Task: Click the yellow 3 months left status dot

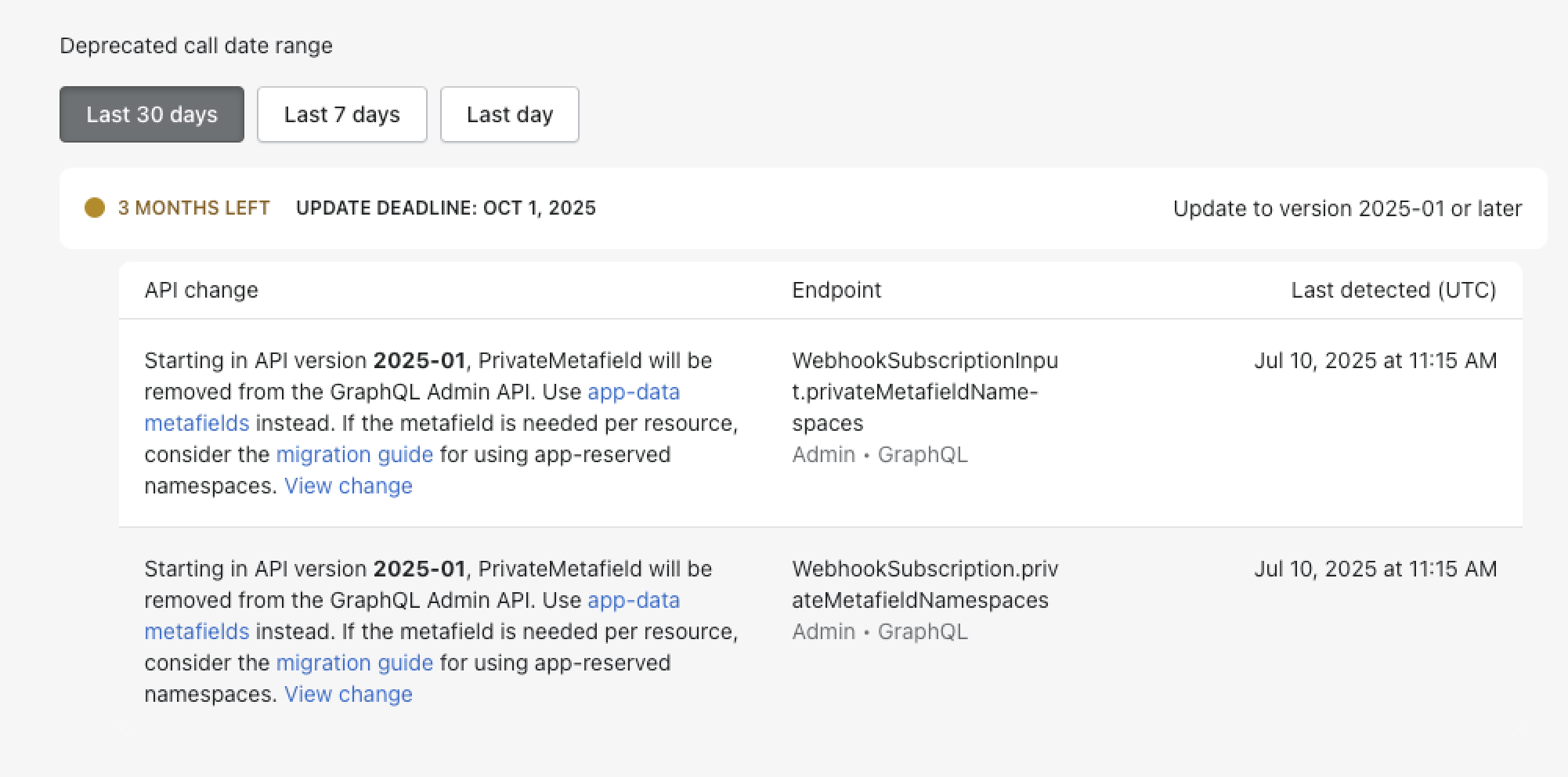Action: coord(95,208)
